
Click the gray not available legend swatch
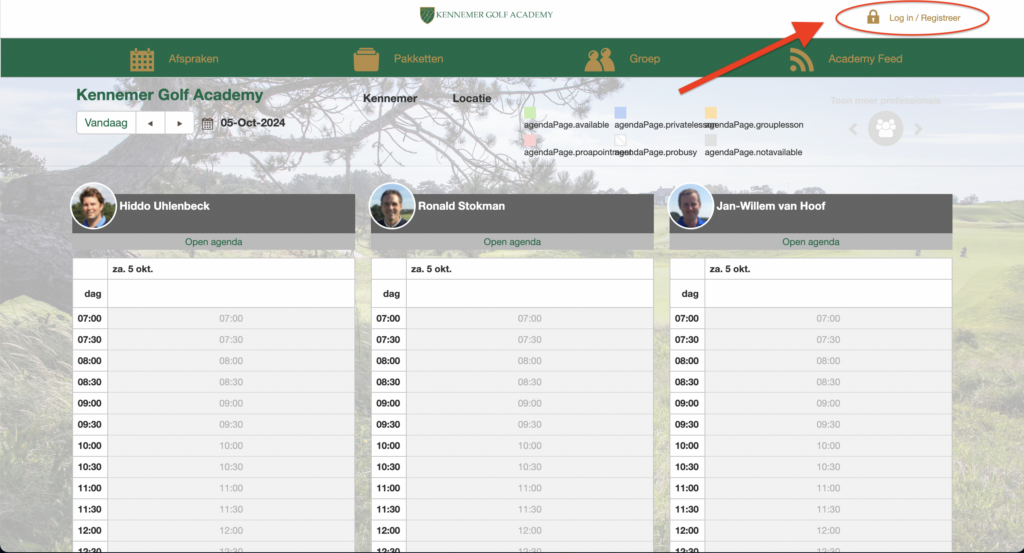pyautogui.click(x=711, y=140)
